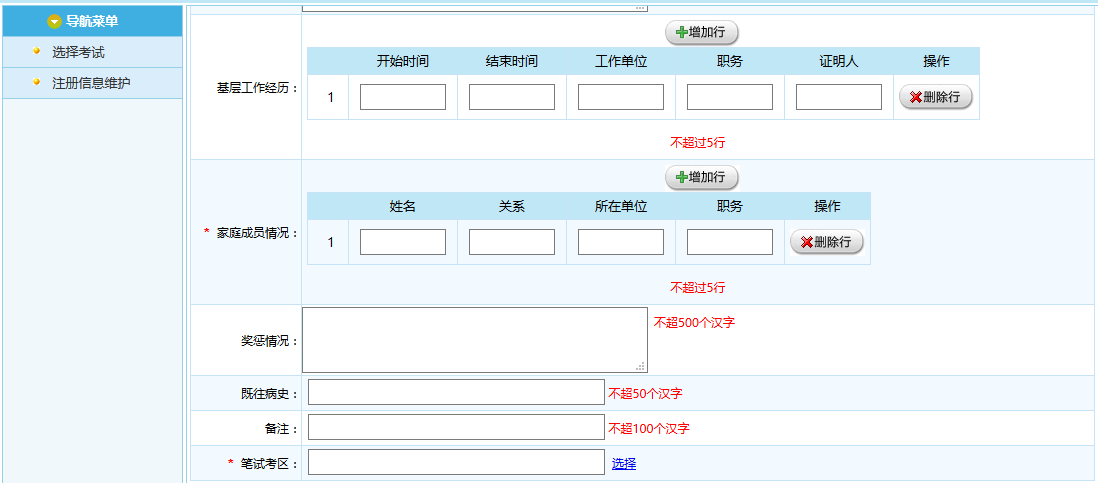Viewport: 1098px width, 483px height.
Task: Grab the 奖惩情况 textarea resize handle
Action: (641, 366)
